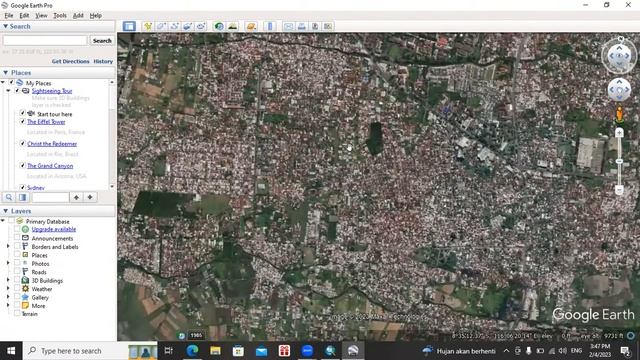Select the Add Image Overlay tool
The image size is (640, 360).
pyautogui.click(x=187, y=26)
